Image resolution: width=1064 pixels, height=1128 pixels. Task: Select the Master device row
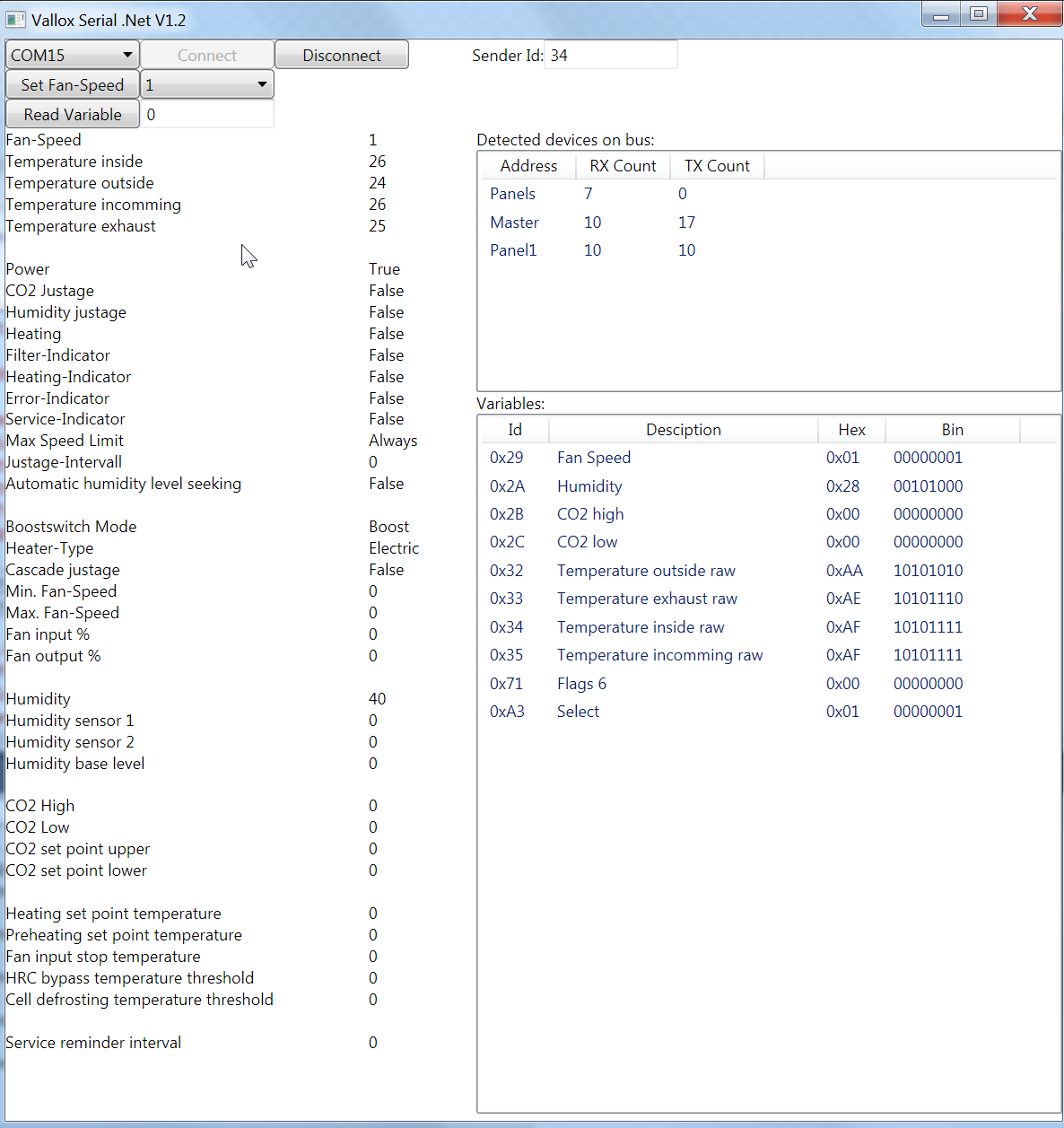pyautogui.click(x=769, y=223)
